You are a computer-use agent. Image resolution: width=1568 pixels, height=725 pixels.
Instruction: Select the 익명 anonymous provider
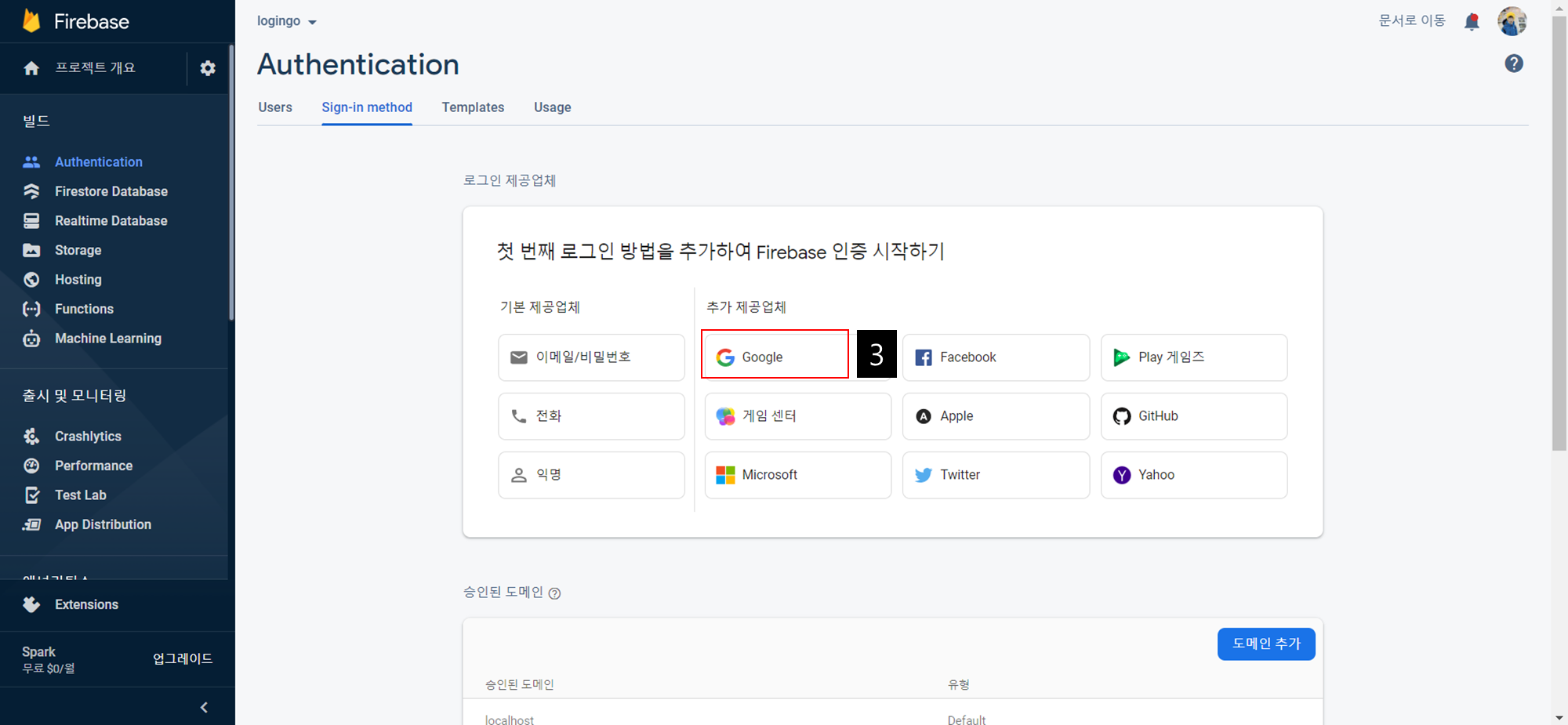pos(591,475)
